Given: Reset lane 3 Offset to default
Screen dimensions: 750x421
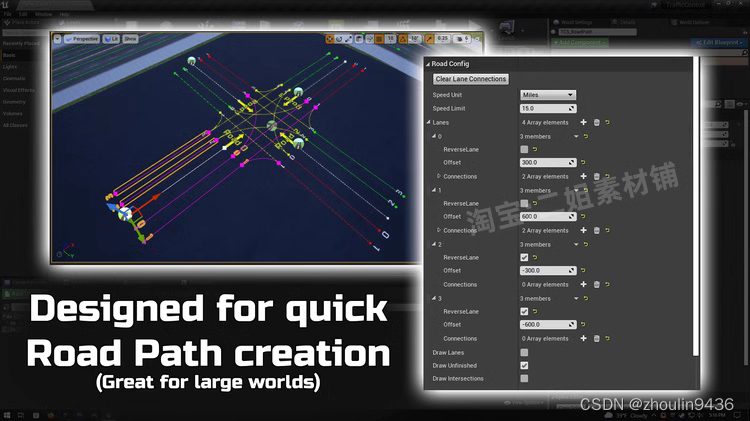Looking at the screenshot, I should pos(583,325).
